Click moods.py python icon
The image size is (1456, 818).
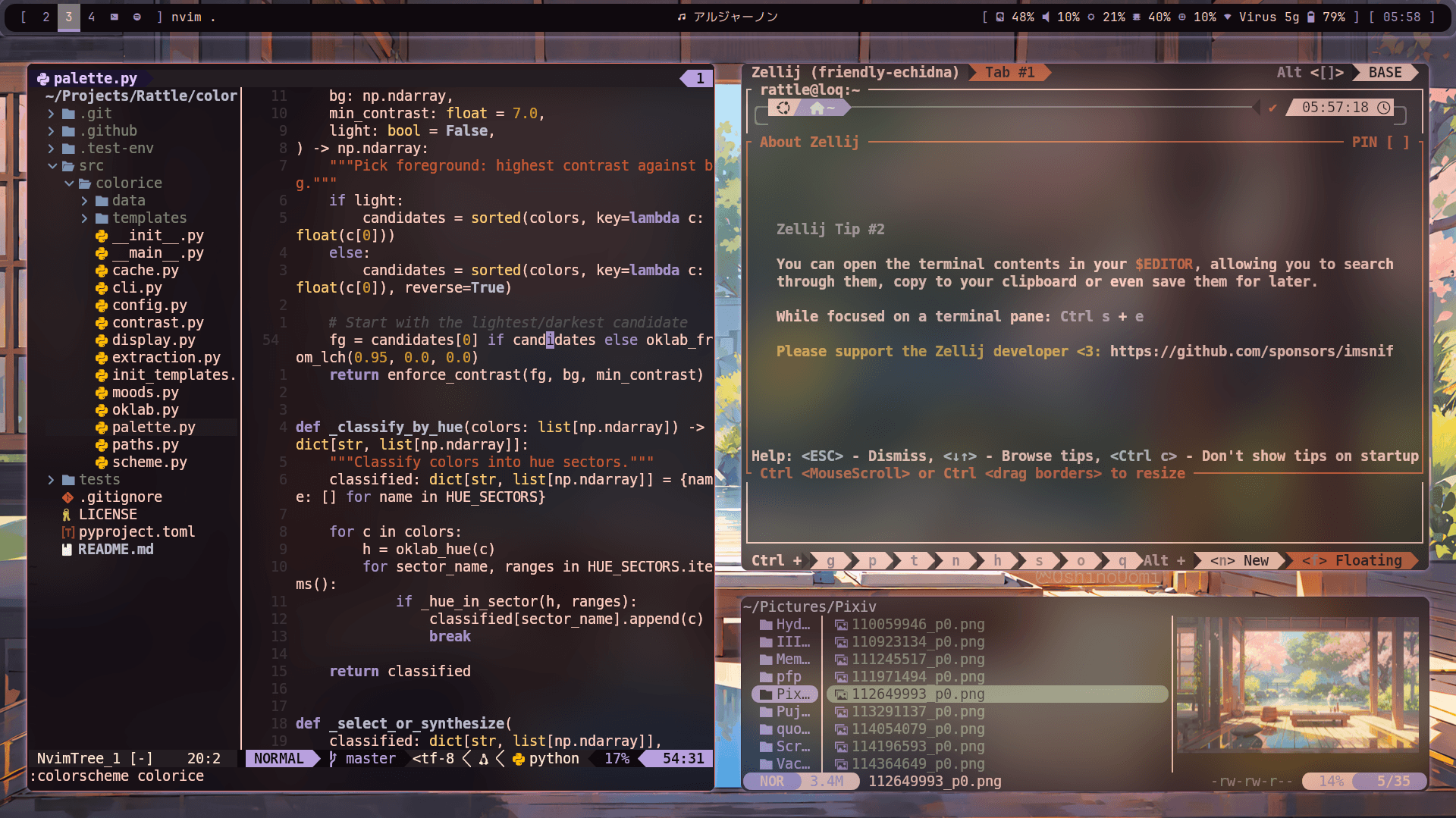coord(101,392)
